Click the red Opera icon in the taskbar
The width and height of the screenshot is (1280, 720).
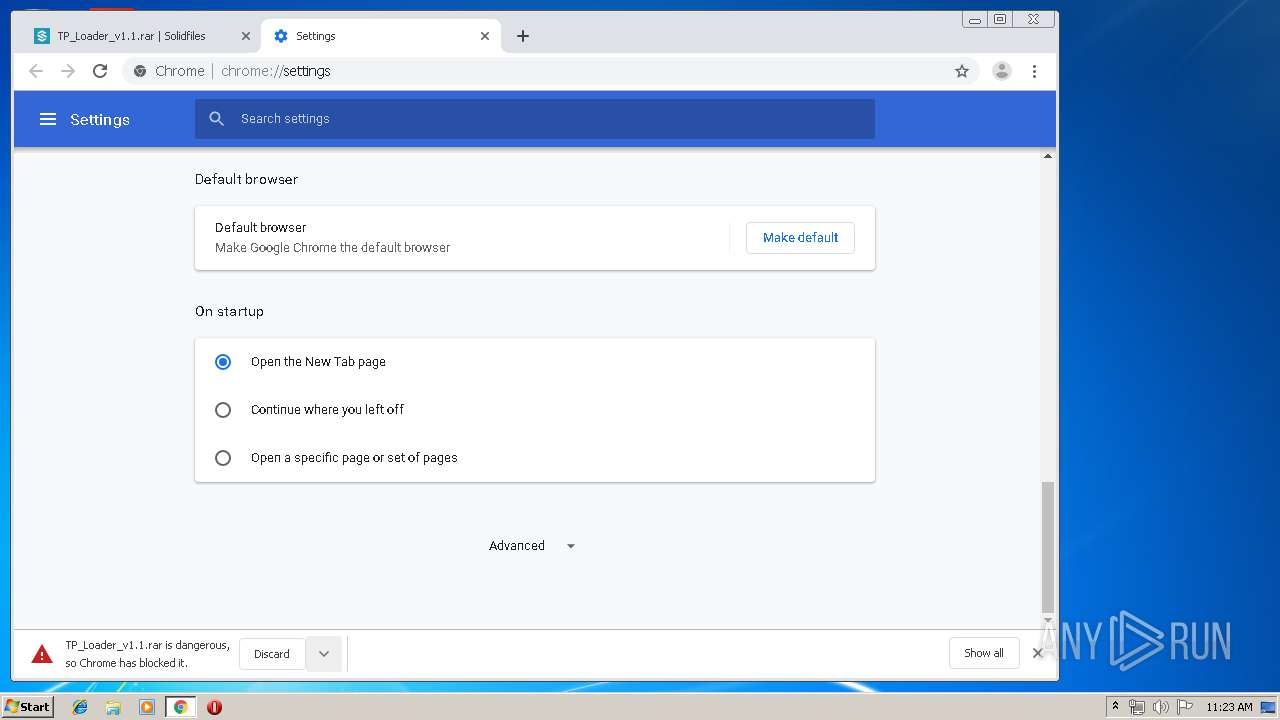tap(214, 707)
